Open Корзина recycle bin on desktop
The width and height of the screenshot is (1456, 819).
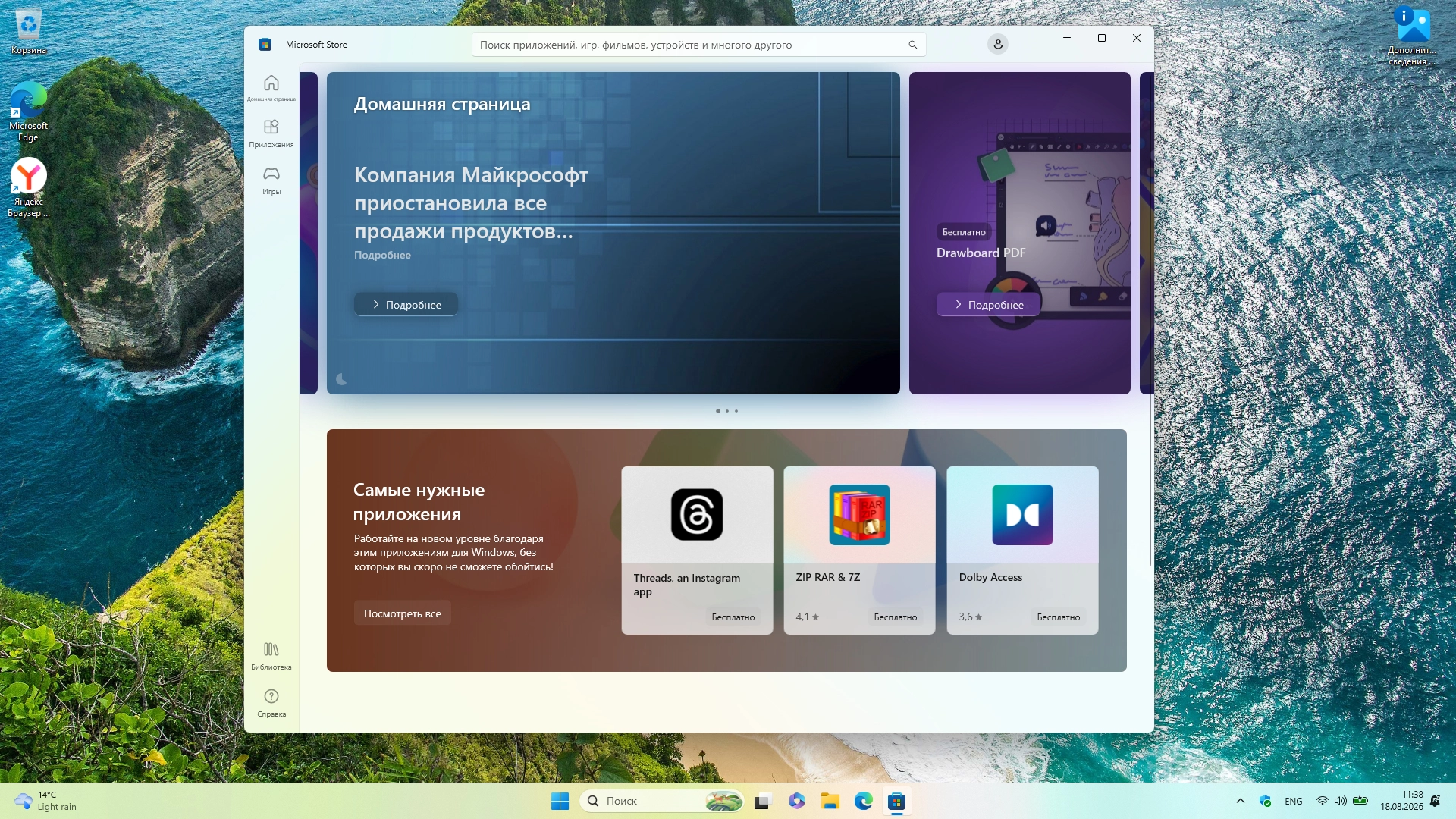pos(29,33)
